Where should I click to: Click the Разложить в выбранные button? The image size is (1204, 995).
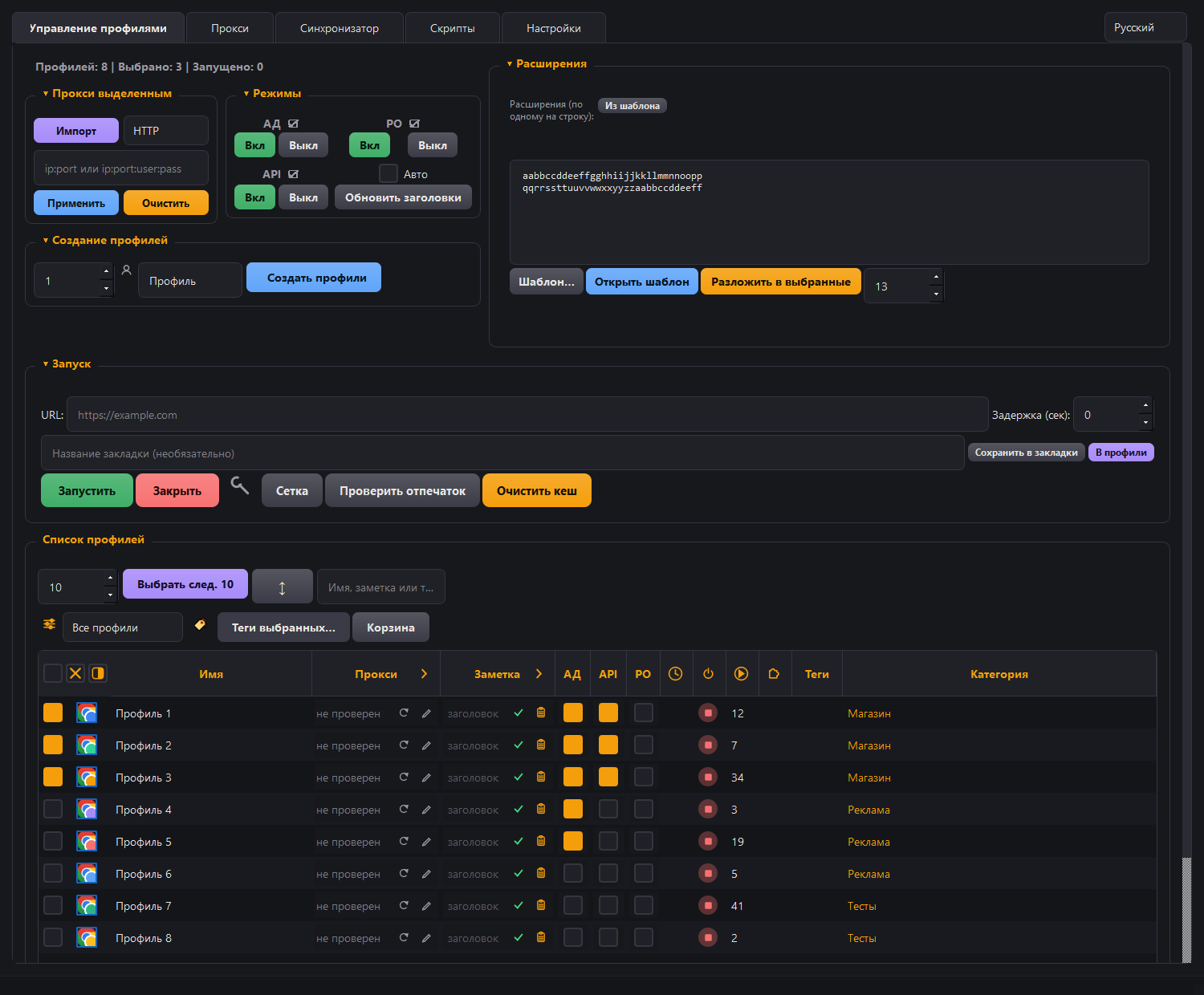781,282
